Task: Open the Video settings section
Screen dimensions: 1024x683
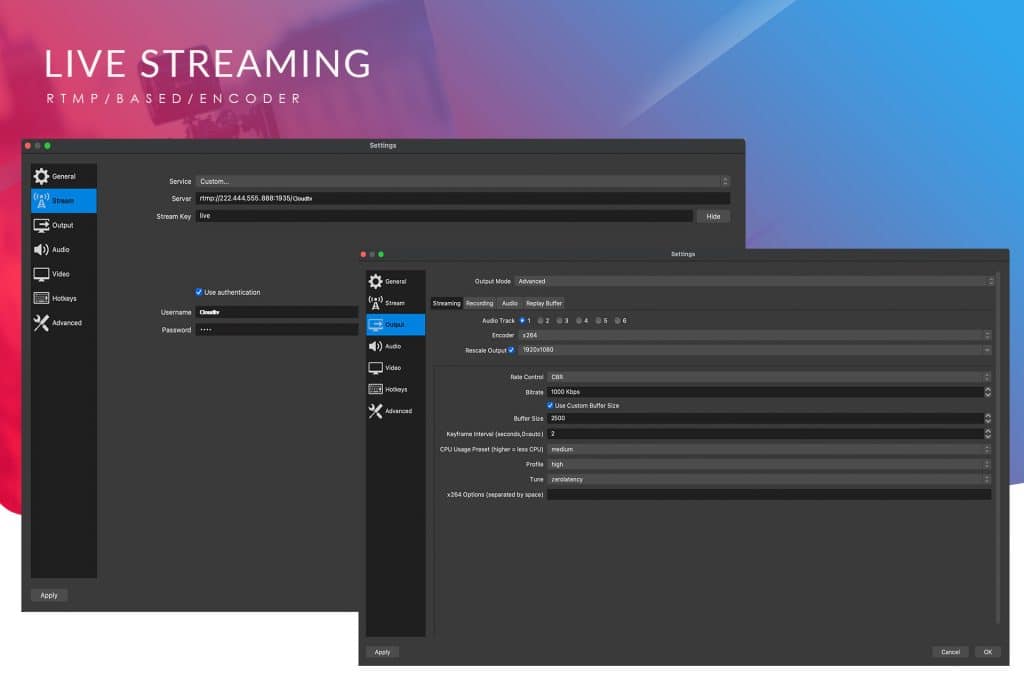Action: (396, 368)
